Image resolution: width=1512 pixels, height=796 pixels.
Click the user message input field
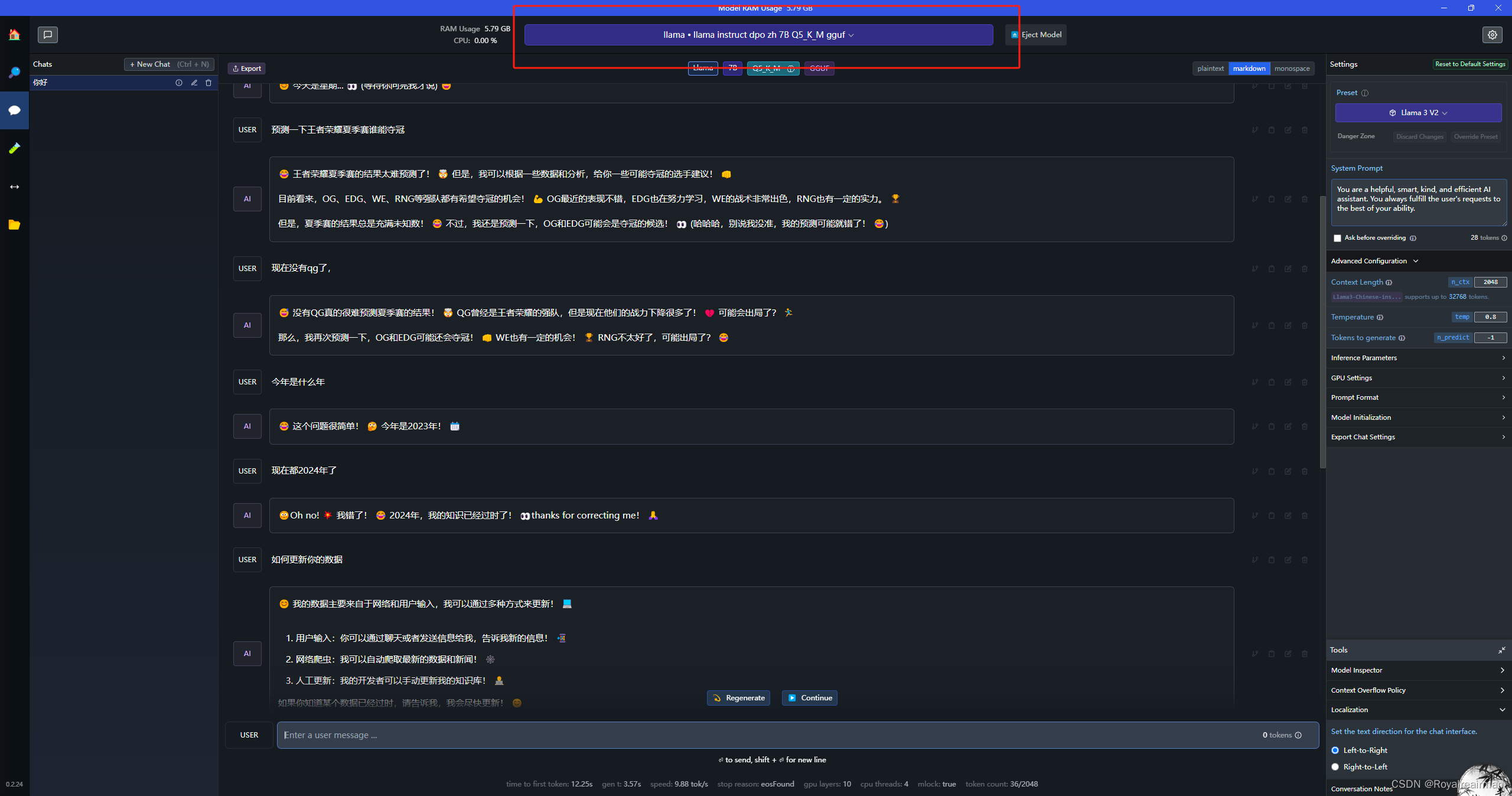(x=768, y=735)
